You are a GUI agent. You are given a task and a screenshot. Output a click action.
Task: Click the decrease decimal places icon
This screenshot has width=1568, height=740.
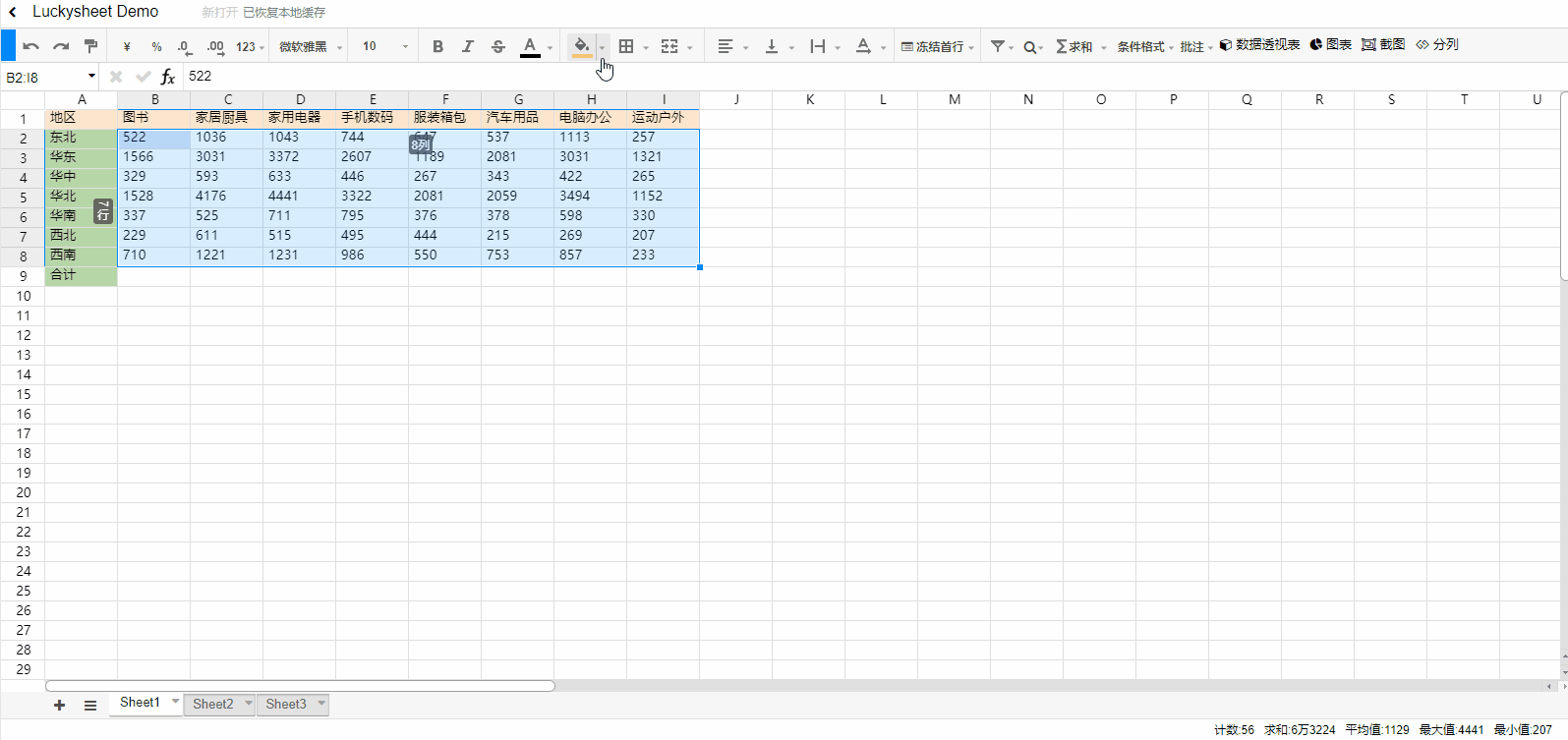point(185,46)
